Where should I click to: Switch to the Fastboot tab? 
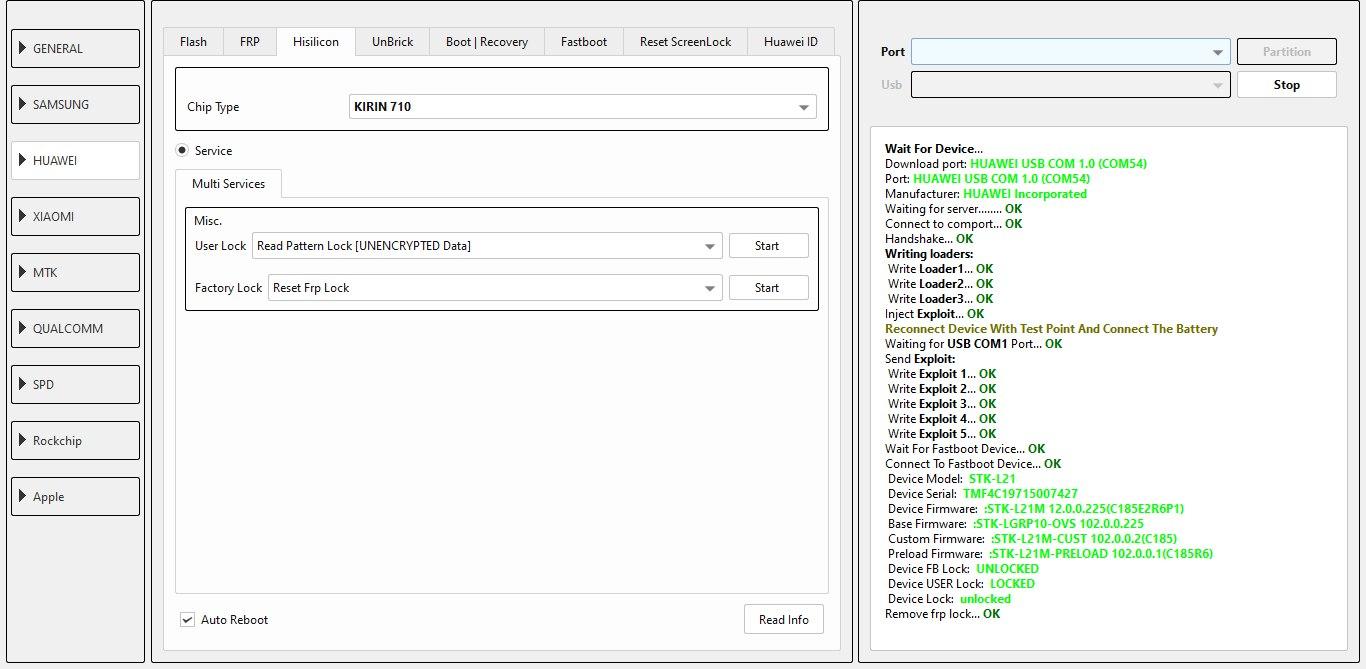pos(584,42)
